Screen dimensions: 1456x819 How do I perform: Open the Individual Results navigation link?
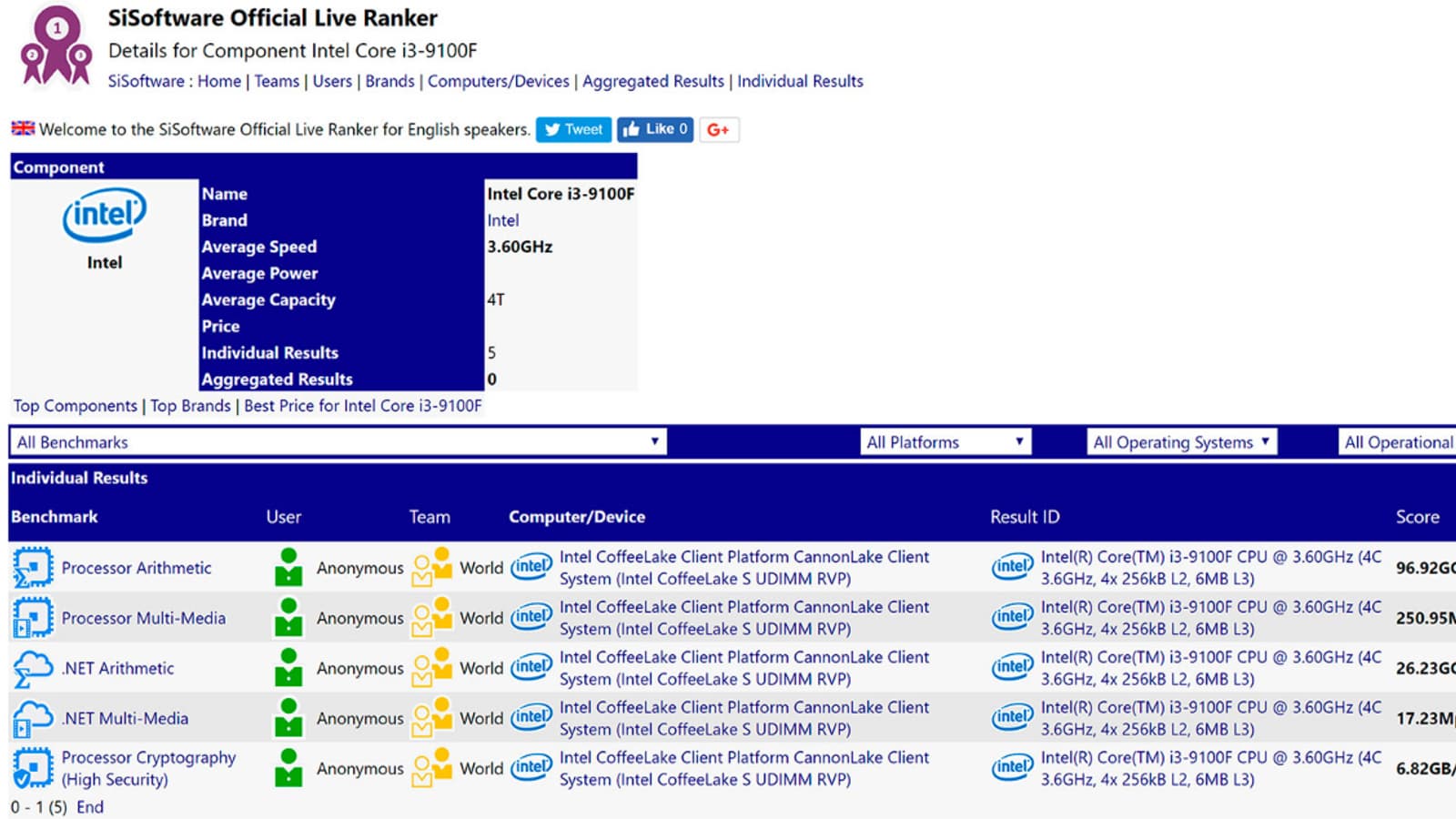800,81
